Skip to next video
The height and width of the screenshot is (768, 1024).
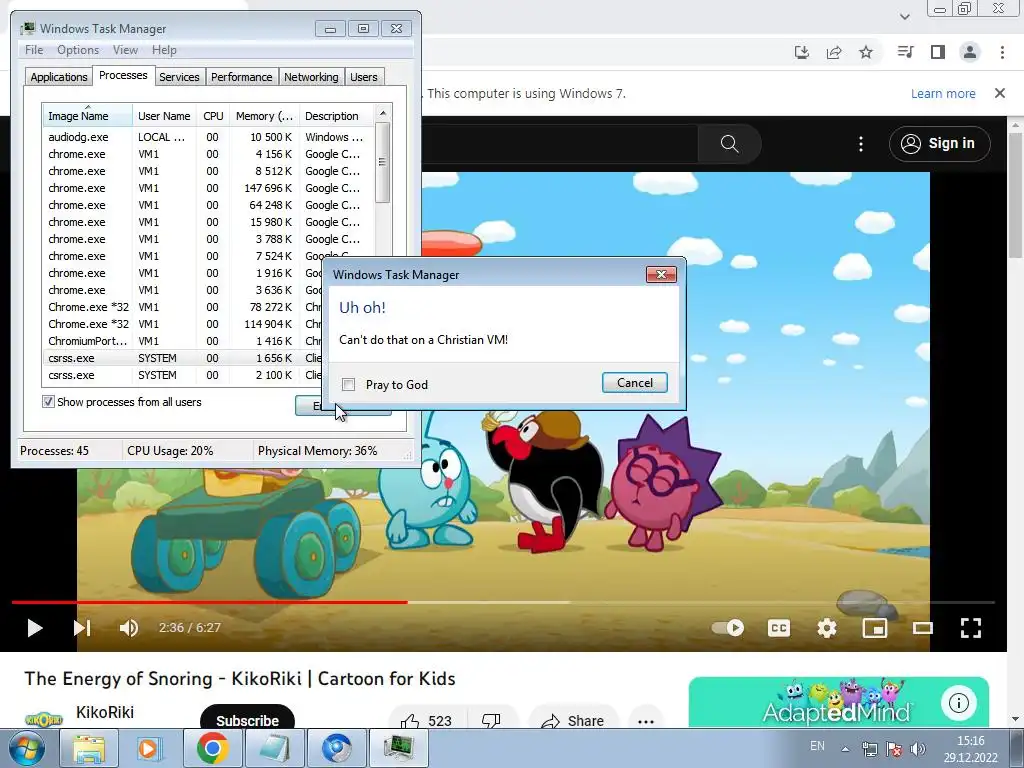tap(82, 628)
